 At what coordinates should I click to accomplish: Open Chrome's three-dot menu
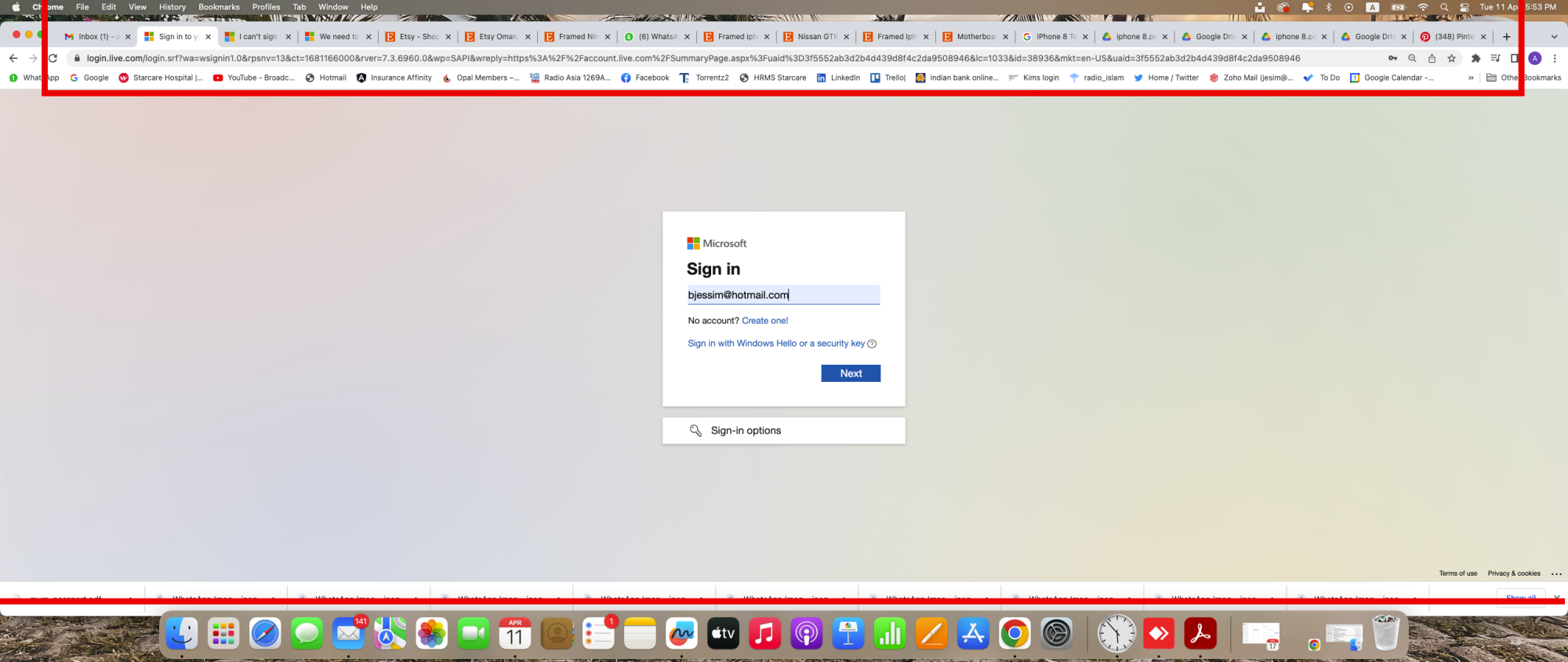(x=1555, y=58)
